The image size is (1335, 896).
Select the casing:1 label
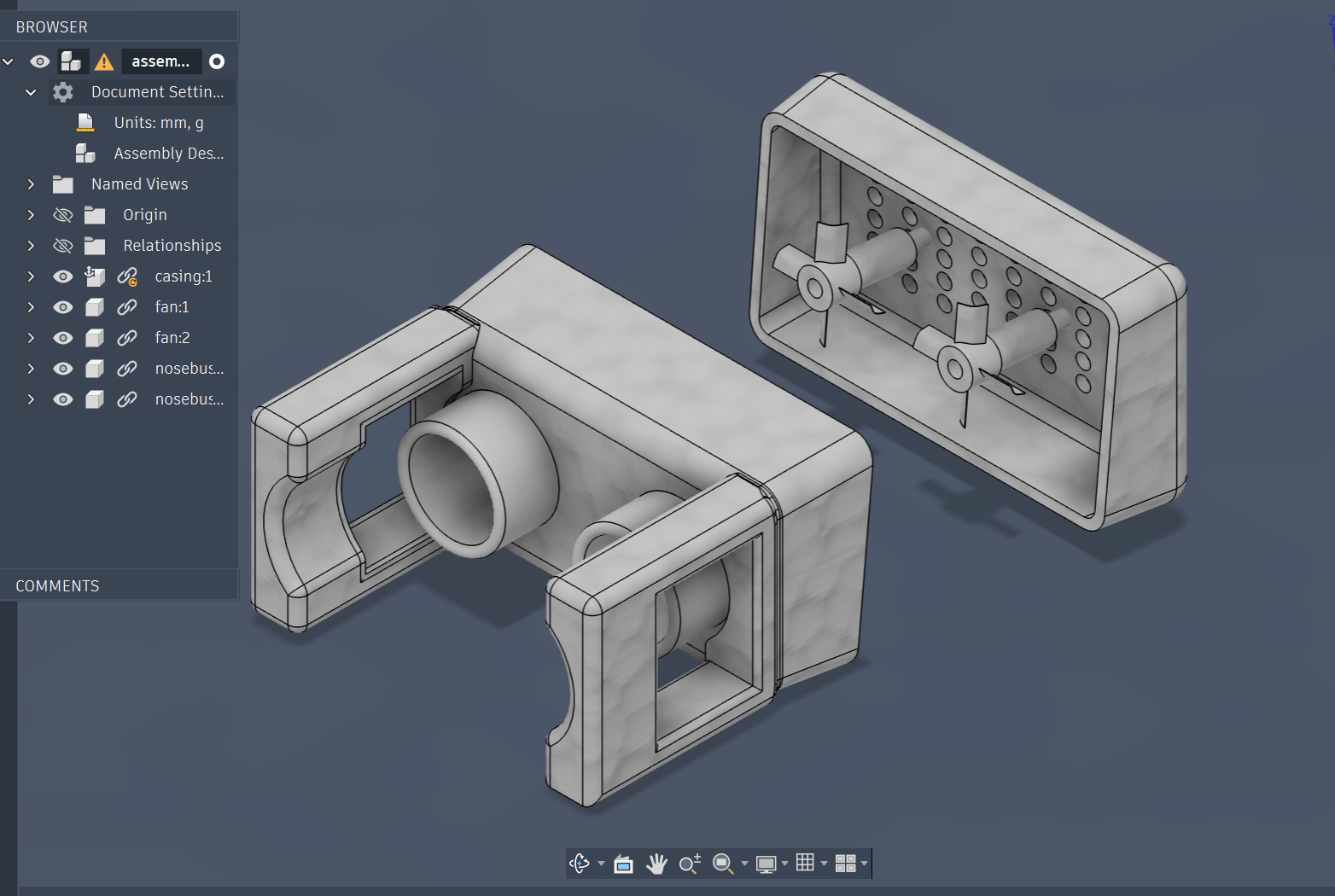coord(184,276)
